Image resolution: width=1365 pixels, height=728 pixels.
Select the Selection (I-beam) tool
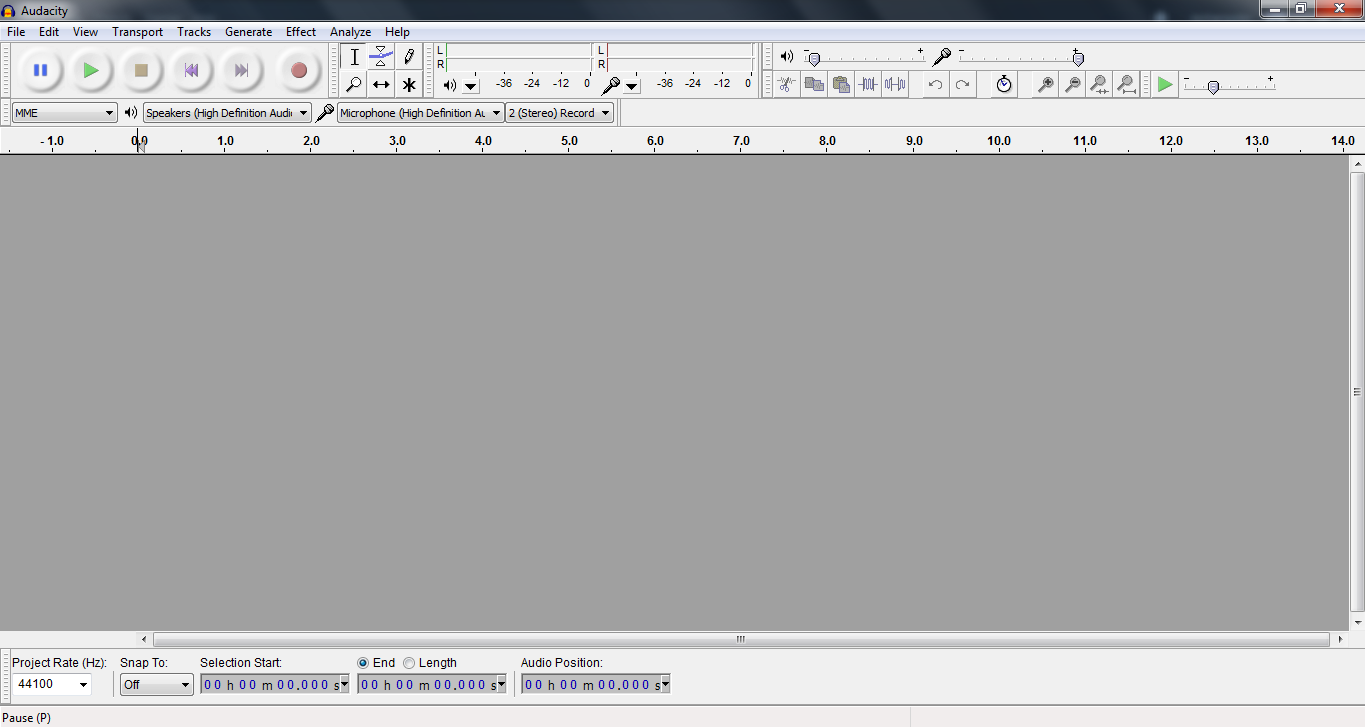pyautogui.click(x=354, y=57)
